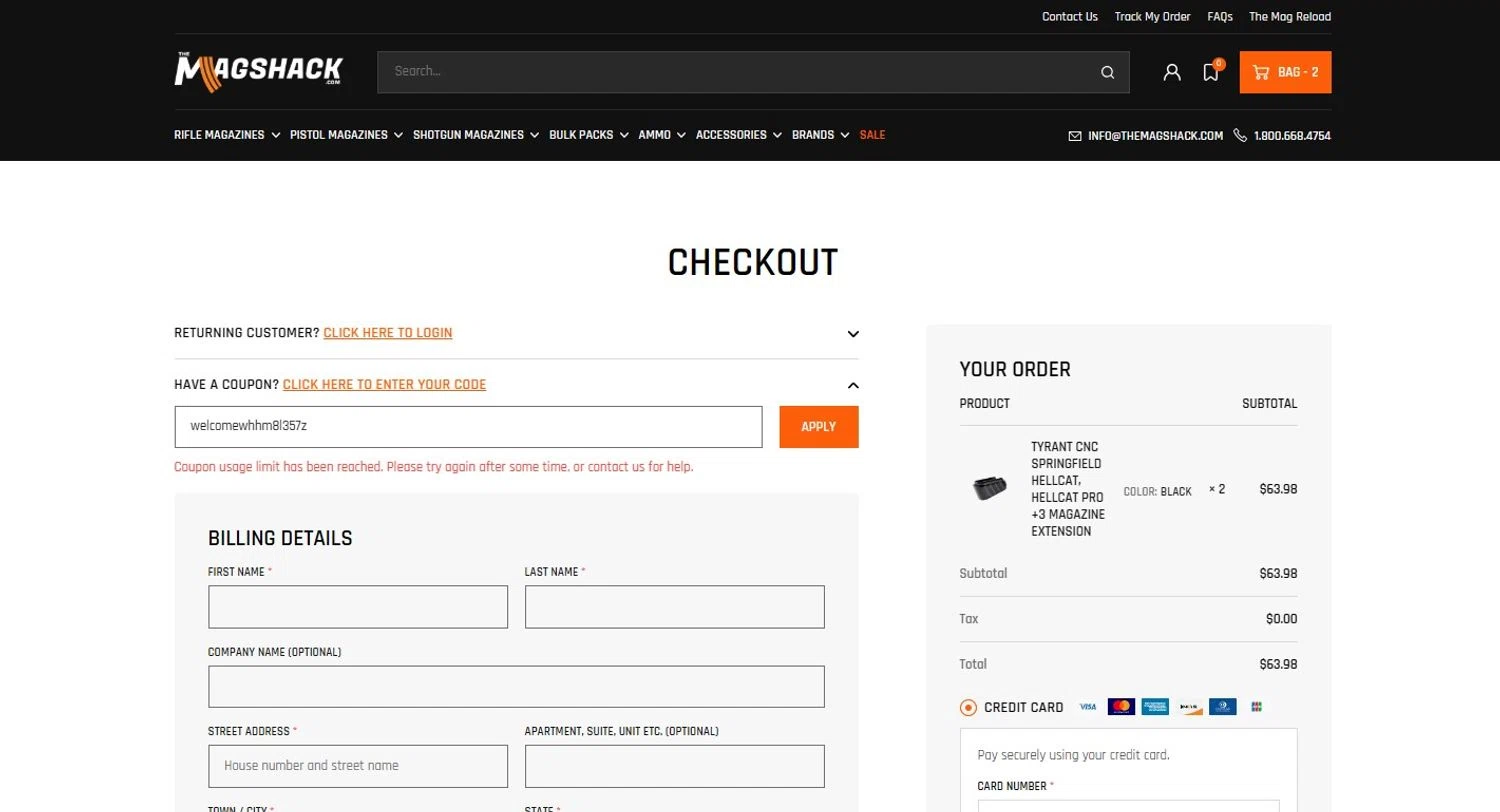
Task: Collapse the Have a Coupon section chevron
Action: (x=853, y=385)
